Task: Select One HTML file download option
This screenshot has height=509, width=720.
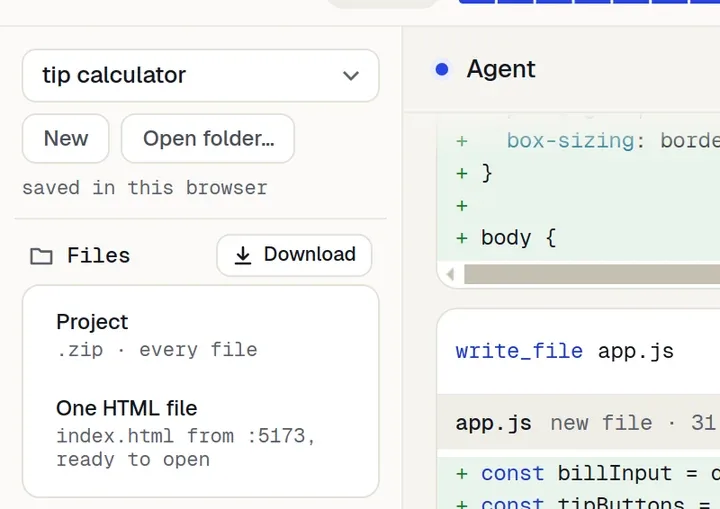Action: (201, 434)
